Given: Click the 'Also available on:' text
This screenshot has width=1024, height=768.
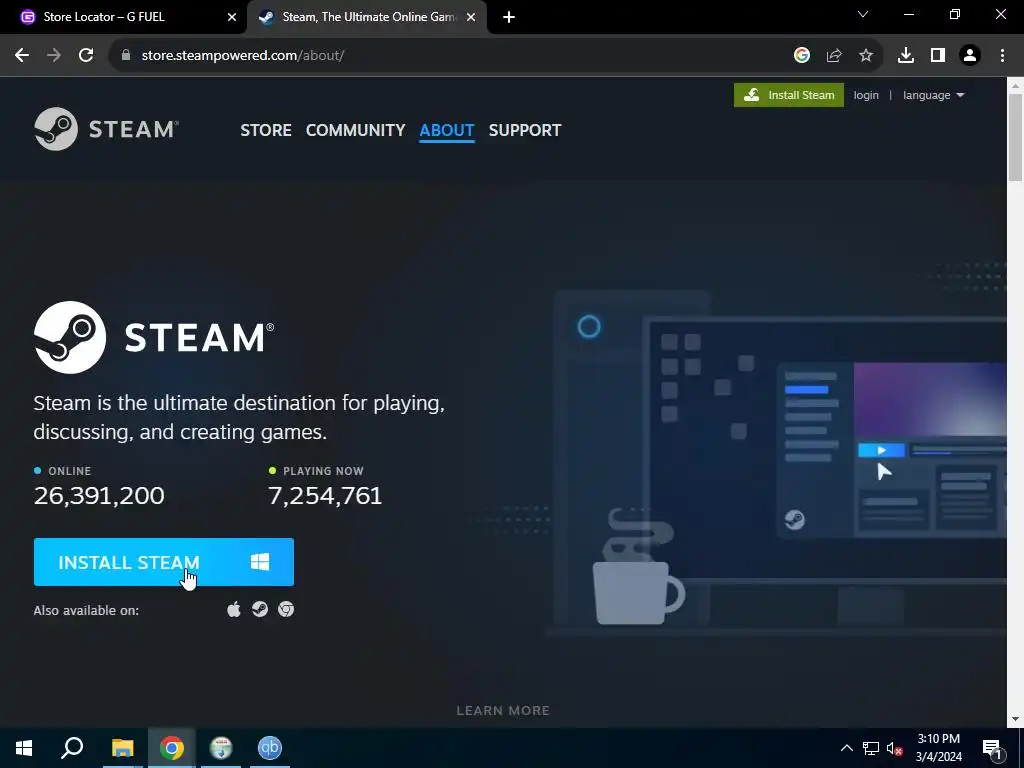Looking at the screenshot, I should coord(86,611).
